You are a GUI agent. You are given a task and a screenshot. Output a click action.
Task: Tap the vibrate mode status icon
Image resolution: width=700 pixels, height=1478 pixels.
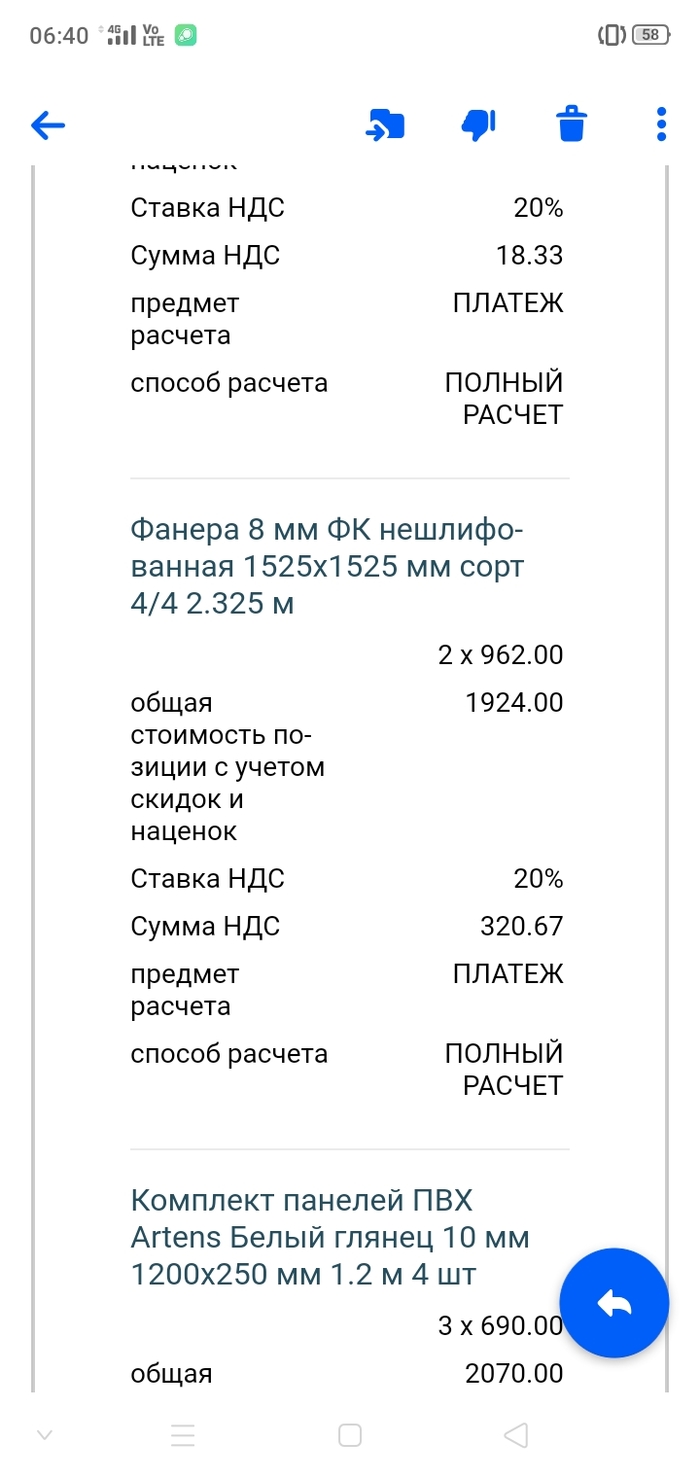pyautogui.click(x=610, y=35)
